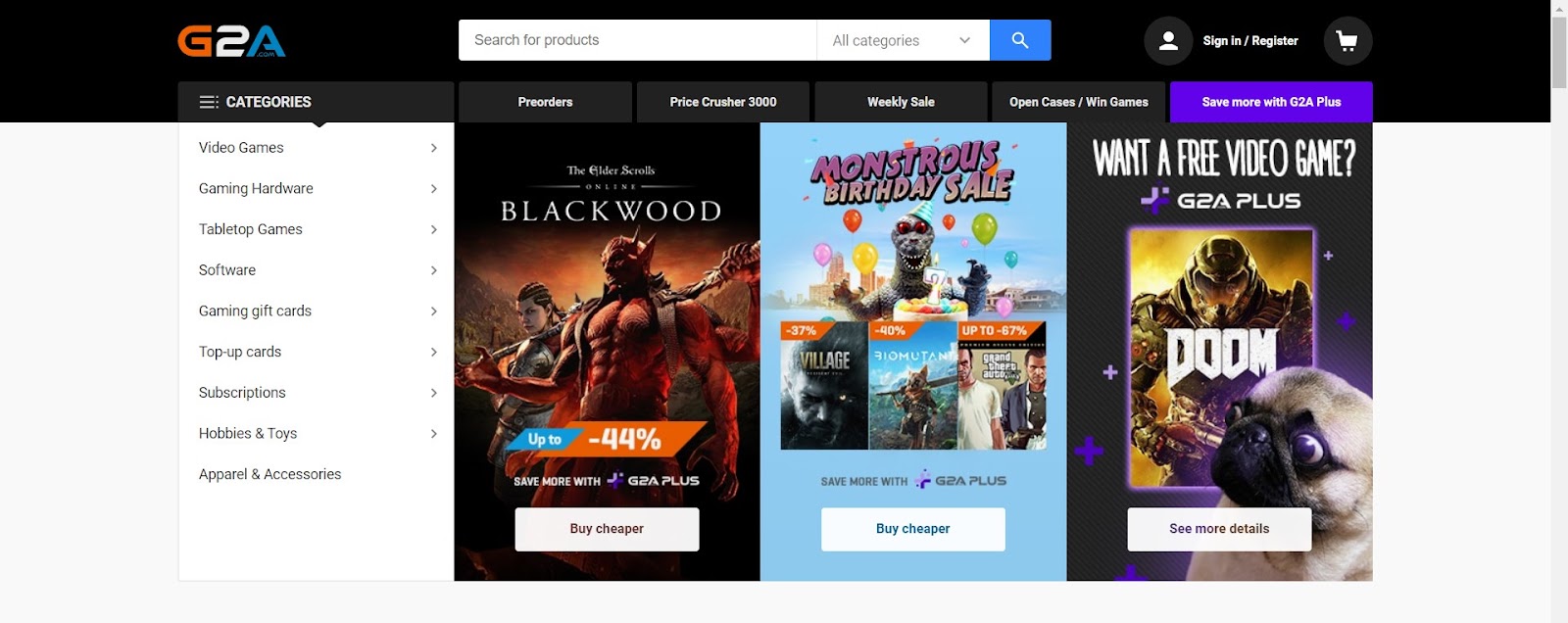Click Sign in / Register link
1568x623 pixels.
click(1250, 41)
